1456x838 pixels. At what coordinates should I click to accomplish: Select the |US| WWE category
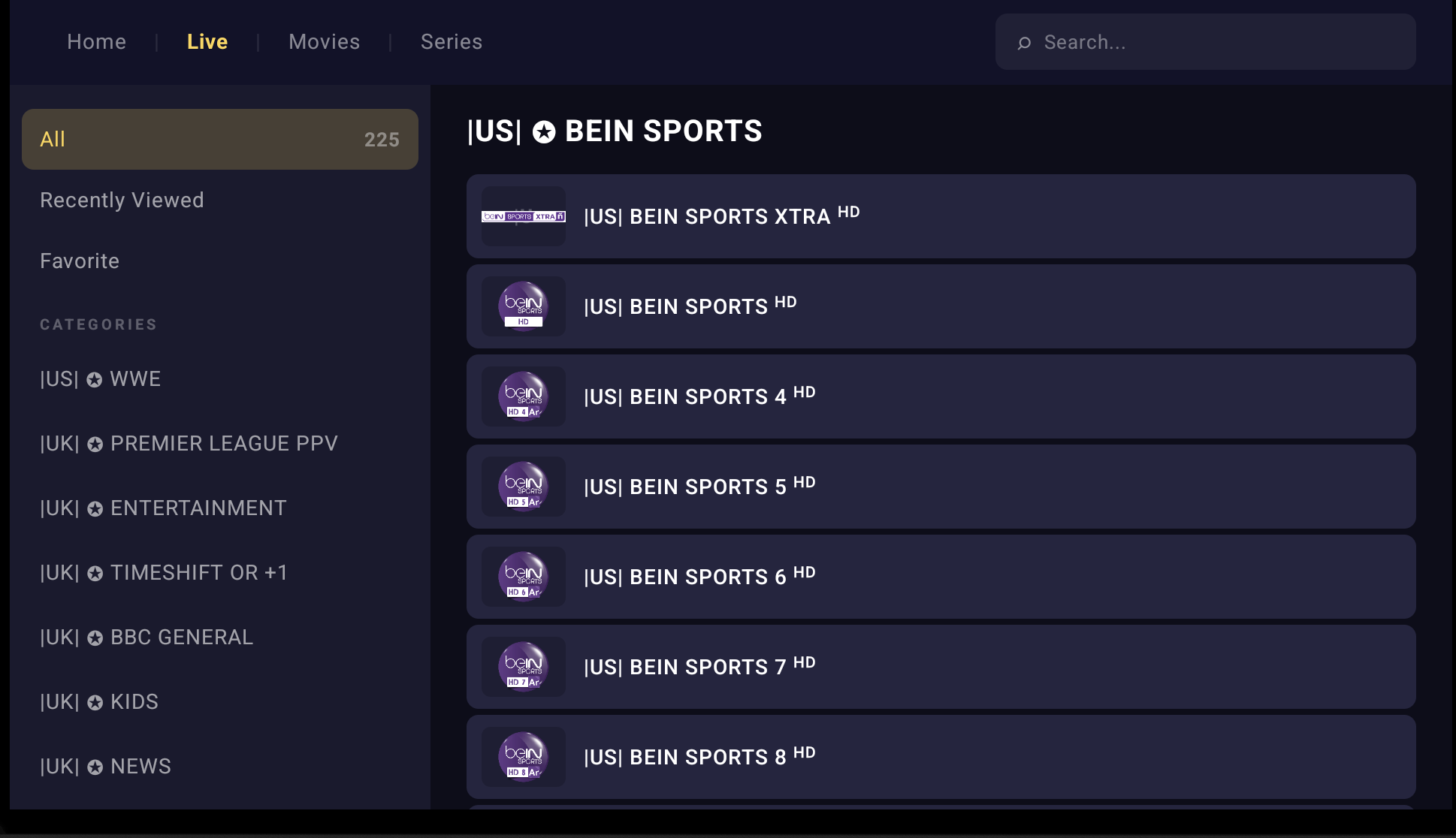[x=101, y=378]
